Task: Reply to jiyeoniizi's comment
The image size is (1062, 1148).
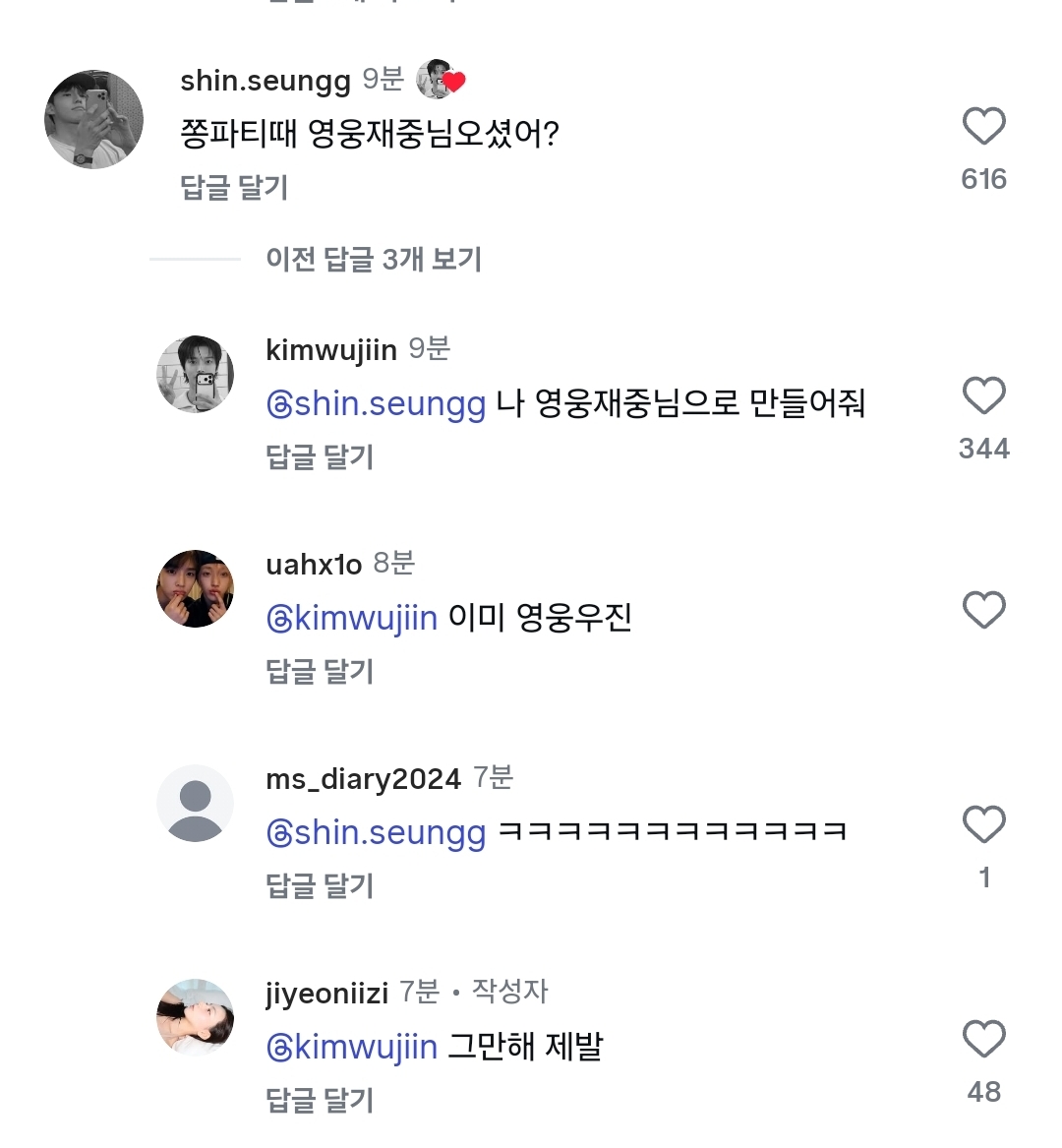Action: 320,1101
